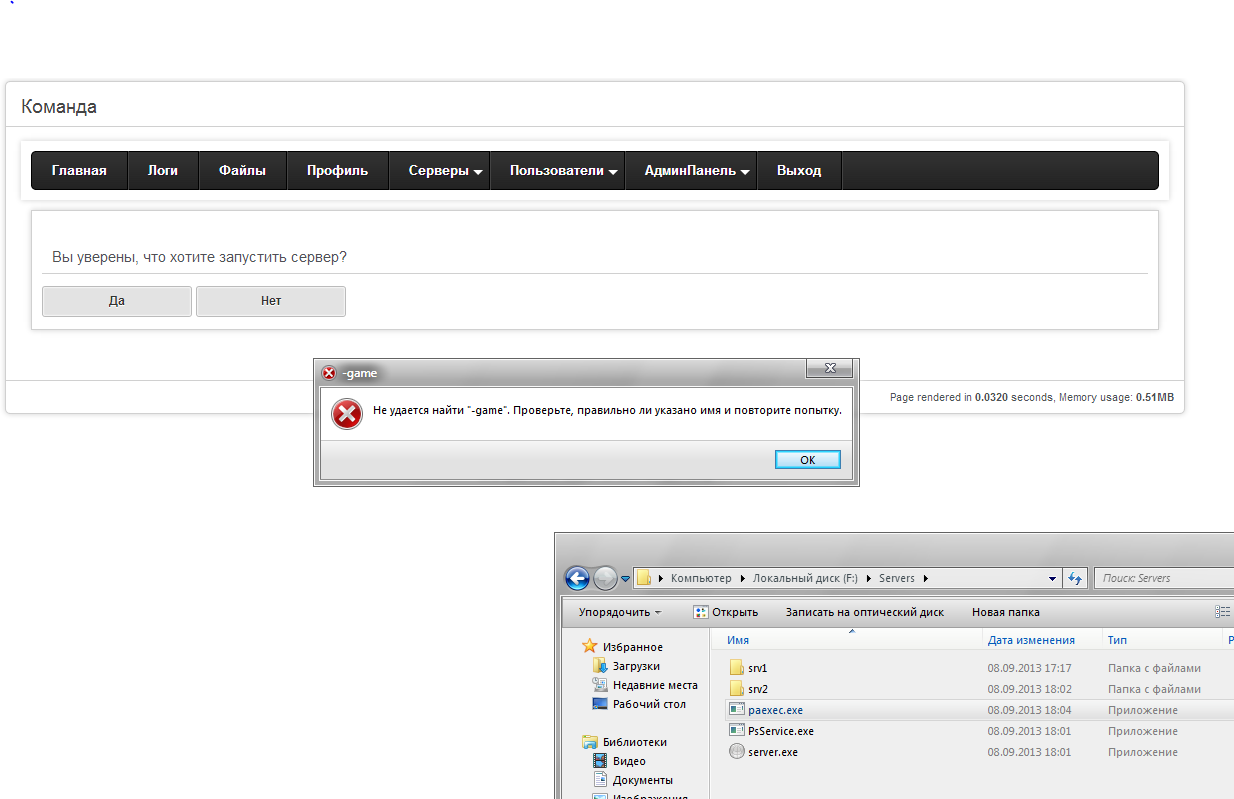The height and width of the screenshot is (799, 1234).
Task: Click the PsService.exe file icon
Action: (x=736, y=731)
